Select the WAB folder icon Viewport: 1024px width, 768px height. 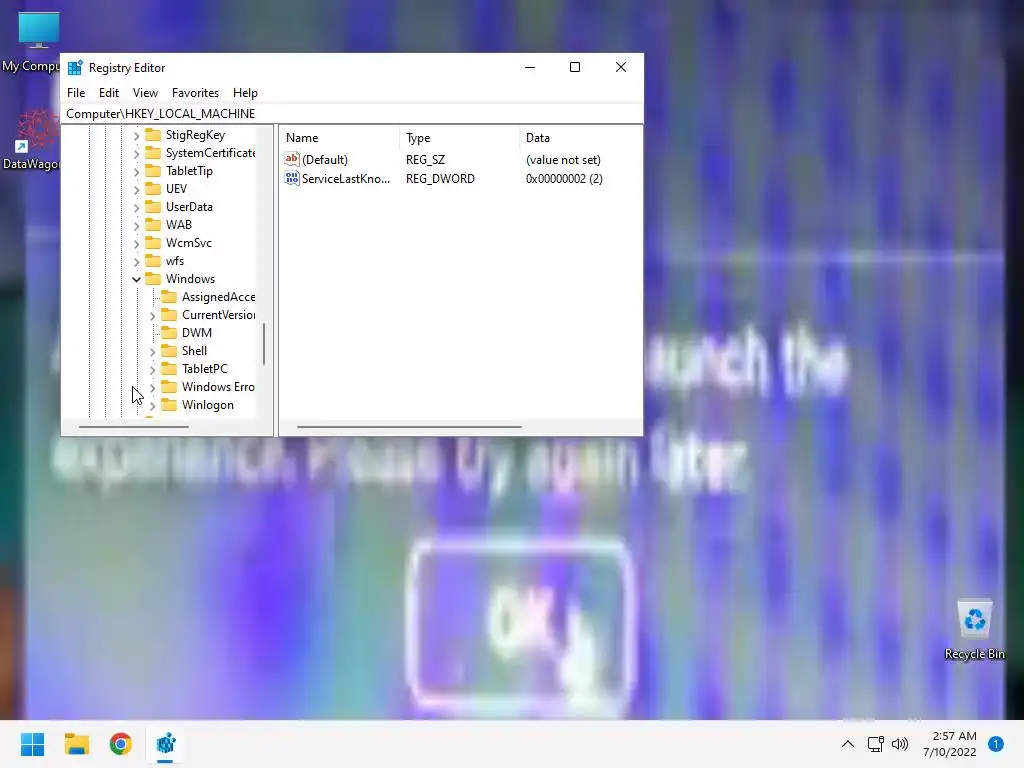[x=153, y=225]
